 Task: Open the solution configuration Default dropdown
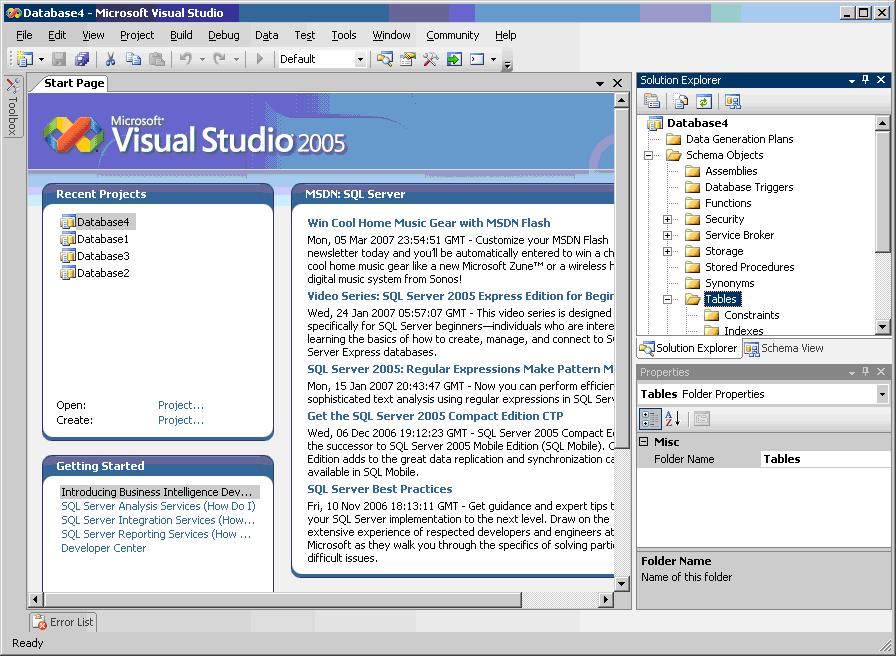tap(360, 59)
